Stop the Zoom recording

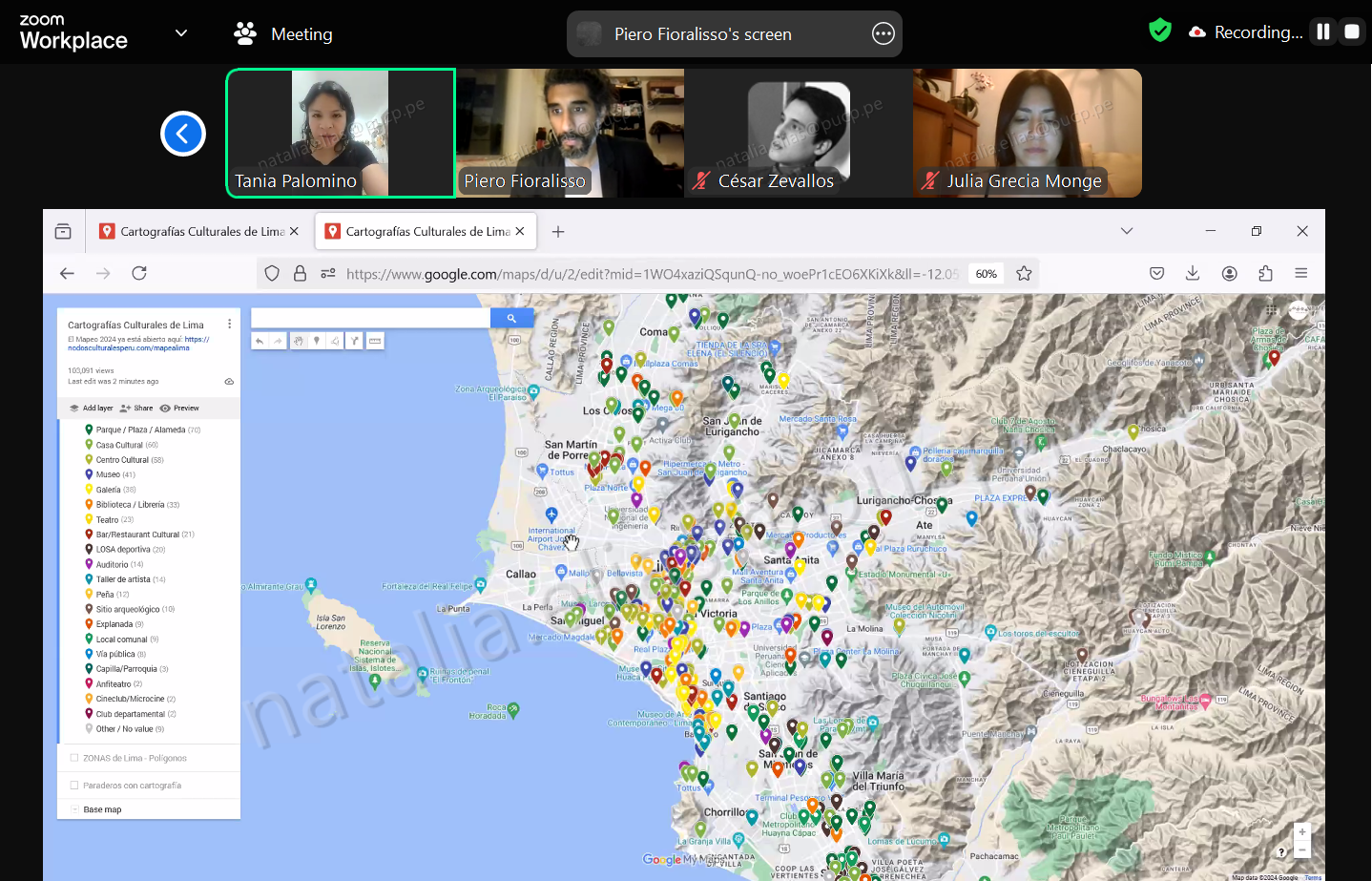(x=1351, y=31)
